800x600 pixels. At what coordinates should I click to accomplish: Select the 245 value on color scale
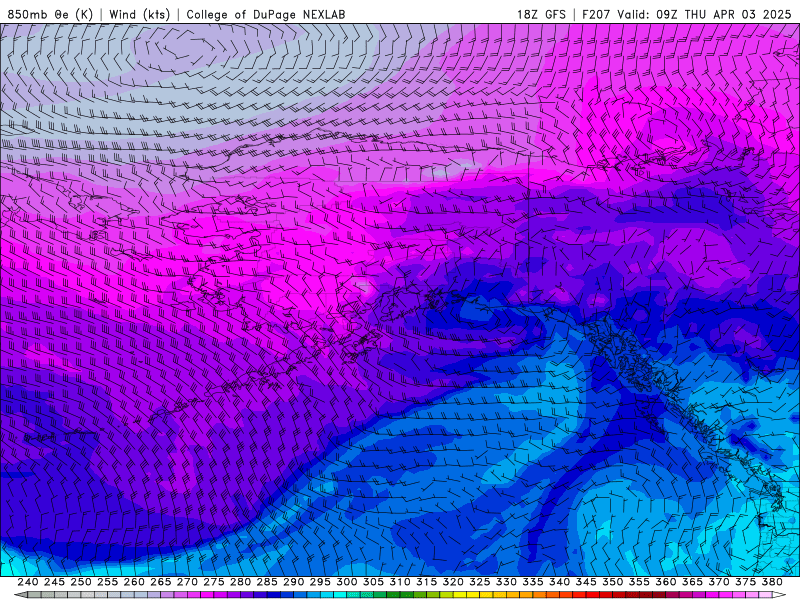point(54,582)
